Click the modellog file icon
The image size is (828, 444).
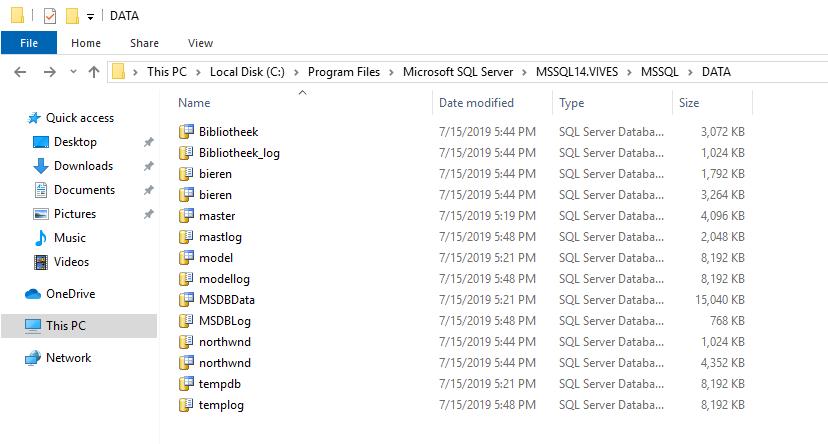[186, 279]
